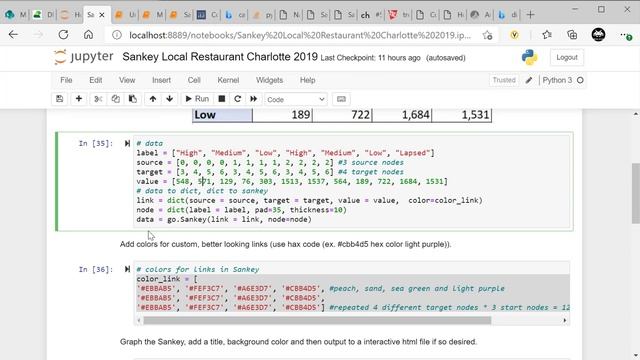Click the table cell with value 722

pos(342,115)
